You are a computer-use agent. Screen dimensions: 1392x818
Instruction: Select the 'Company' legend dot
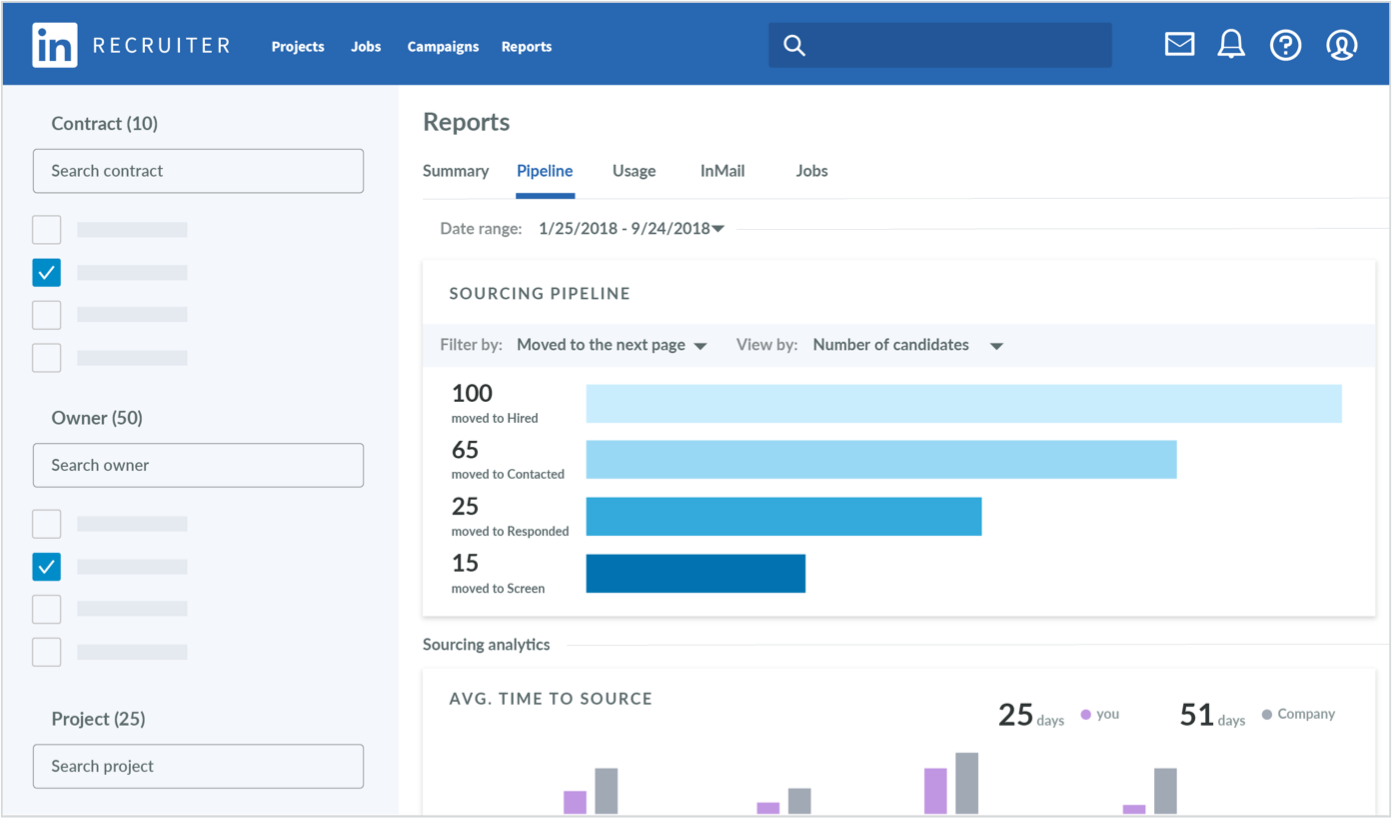pyautogui.click(x=1266, y=713)
